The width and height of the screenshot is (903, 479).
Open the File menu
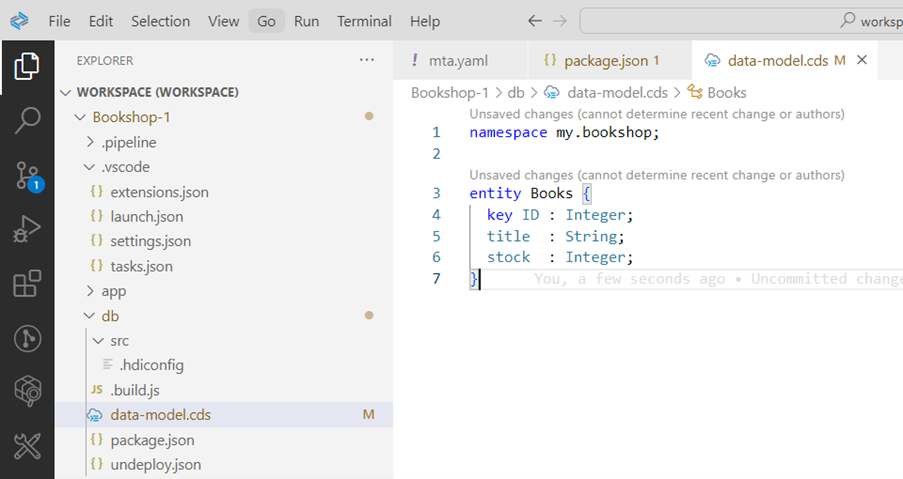59,21
